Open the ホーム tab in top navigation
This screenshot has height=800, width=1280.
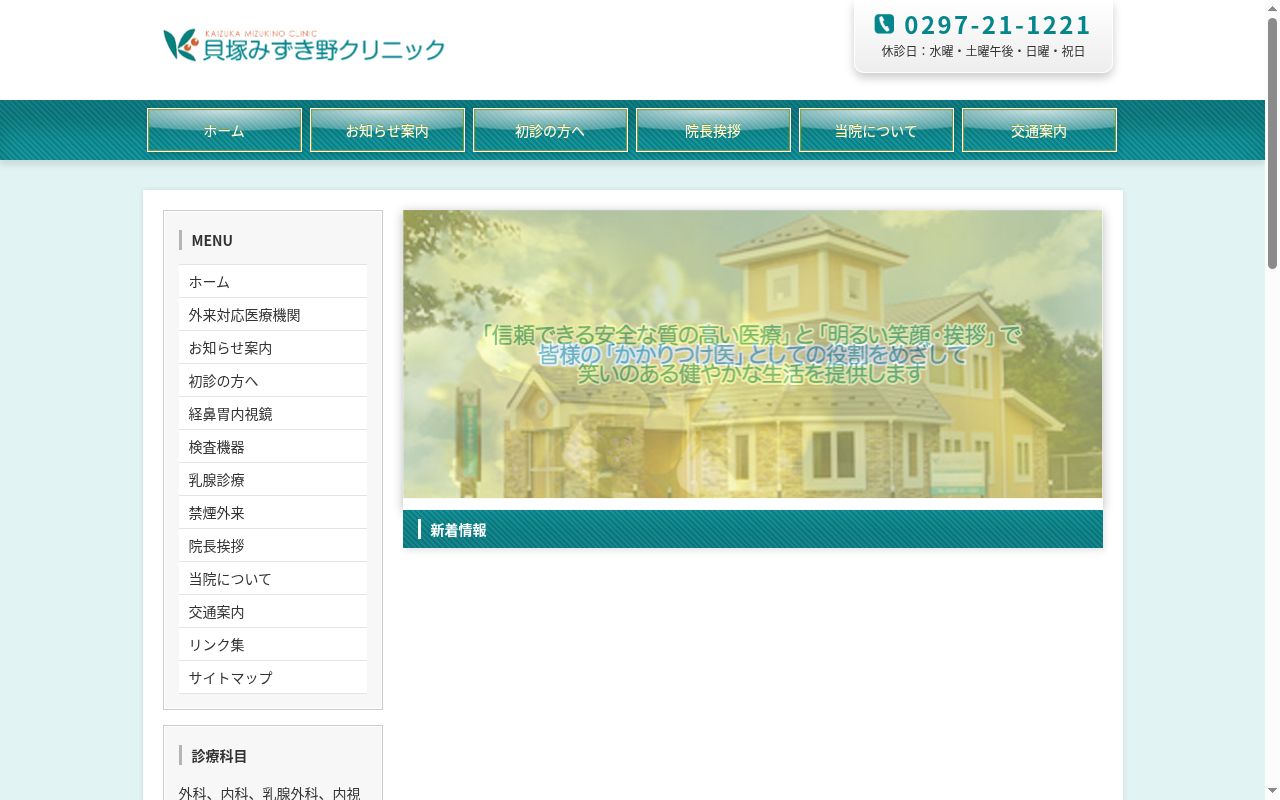tap(224, 130)
